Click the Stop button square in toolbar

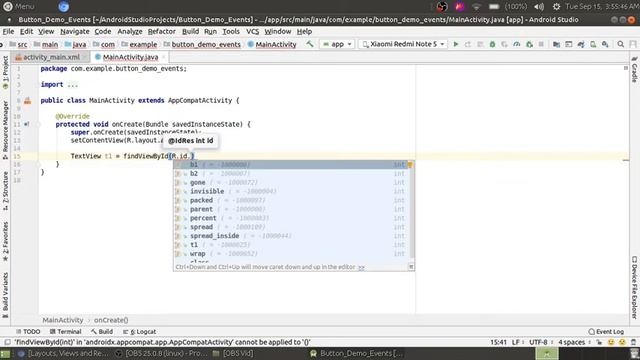[x=541, y=44]
